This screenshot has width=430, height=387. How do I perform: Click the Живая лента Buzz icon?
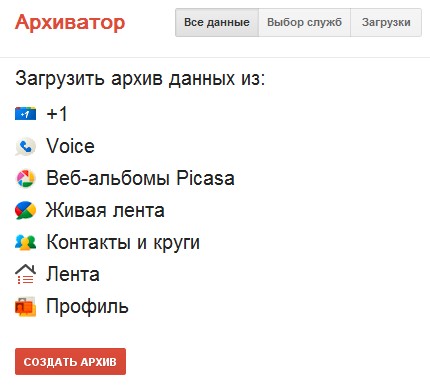click(25, 210)
